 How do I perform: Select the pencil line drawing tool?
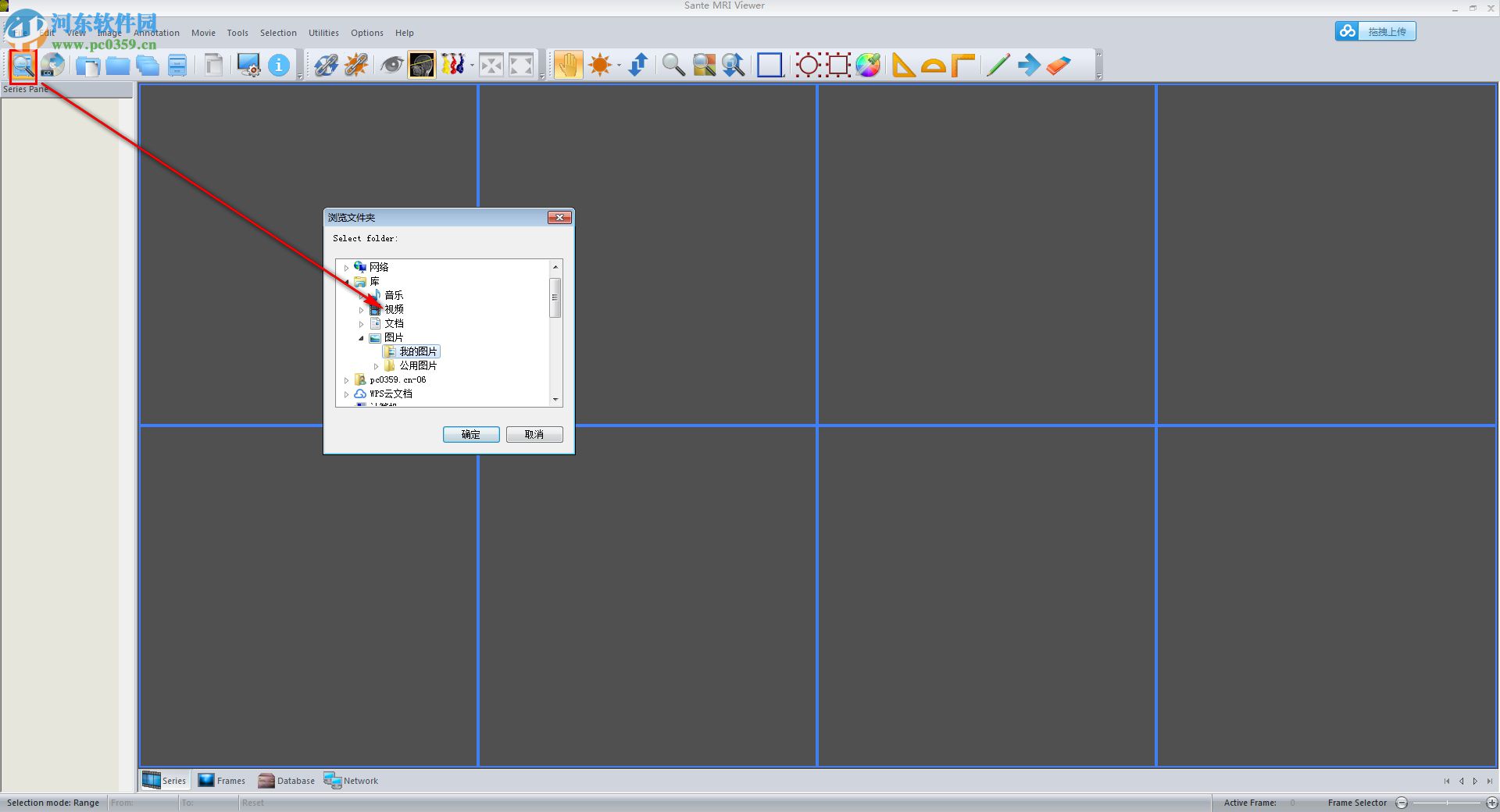tap(998, 65)
